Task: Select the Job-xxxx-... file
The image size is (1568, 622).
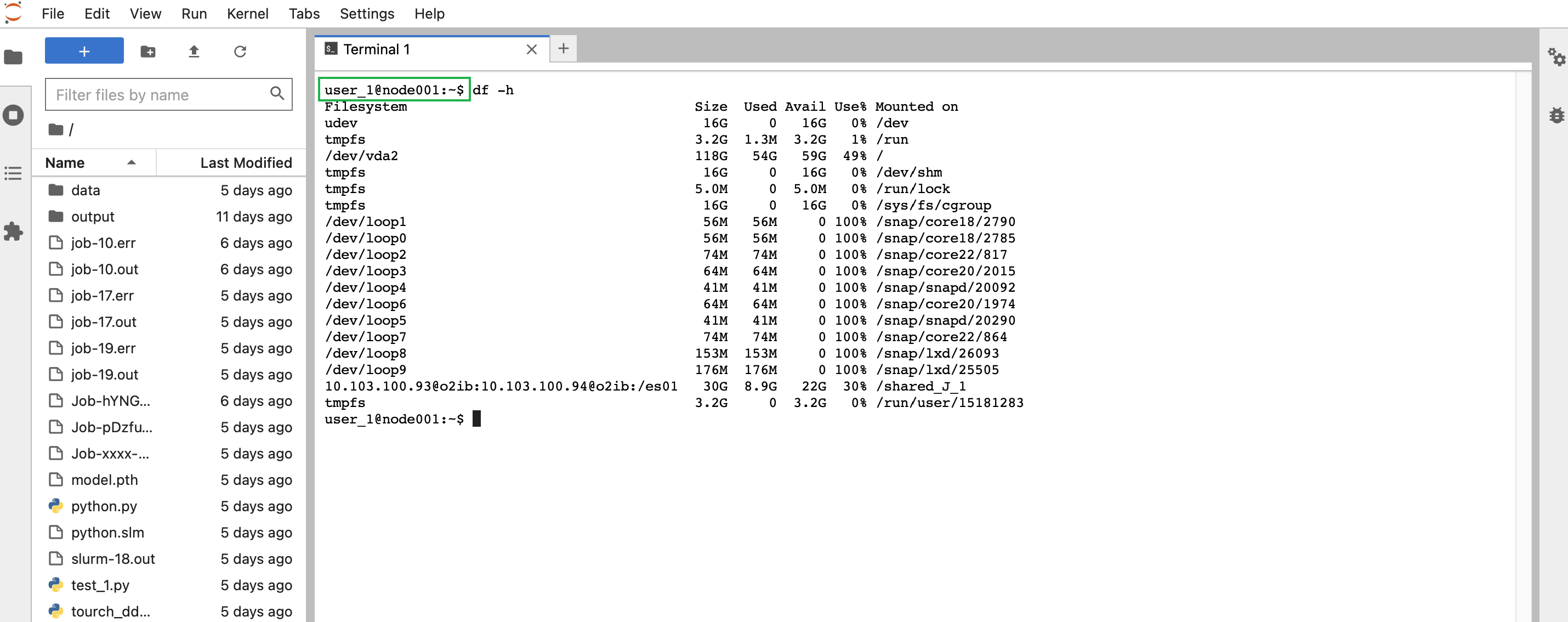Action: pyautogui.click(x=169, y=453)
